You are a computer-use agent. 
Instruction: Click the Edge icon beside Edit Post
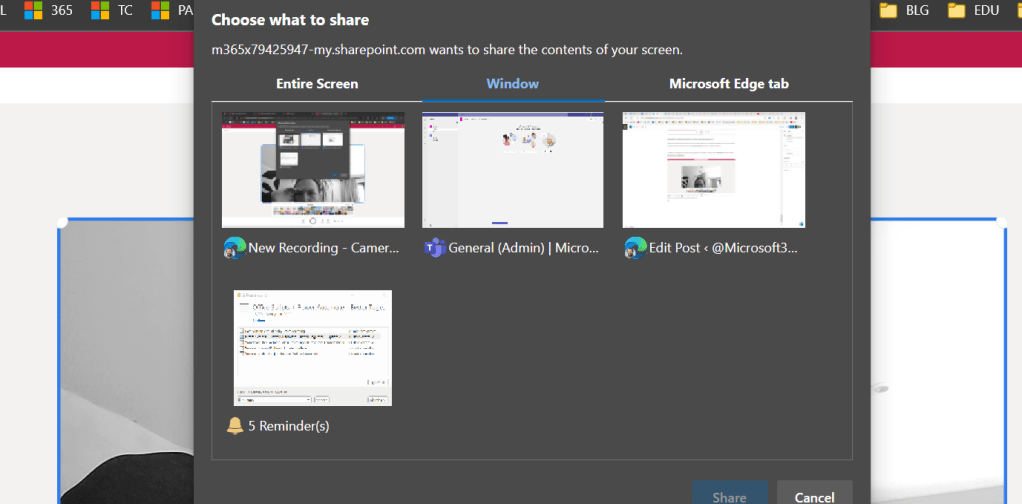634,248
